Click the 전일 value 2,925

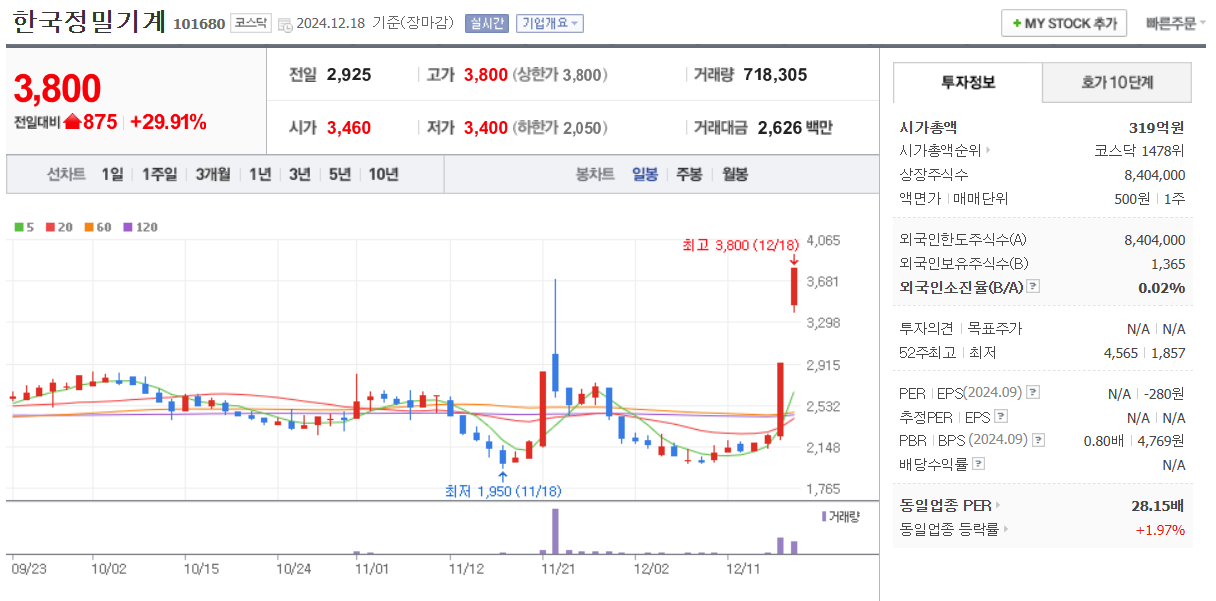(349, 74)
